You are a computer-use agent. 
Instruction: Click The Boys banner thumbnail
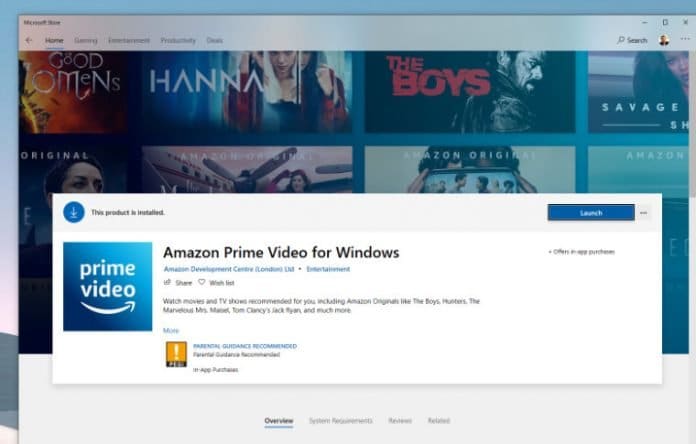(x=468, y=92)
